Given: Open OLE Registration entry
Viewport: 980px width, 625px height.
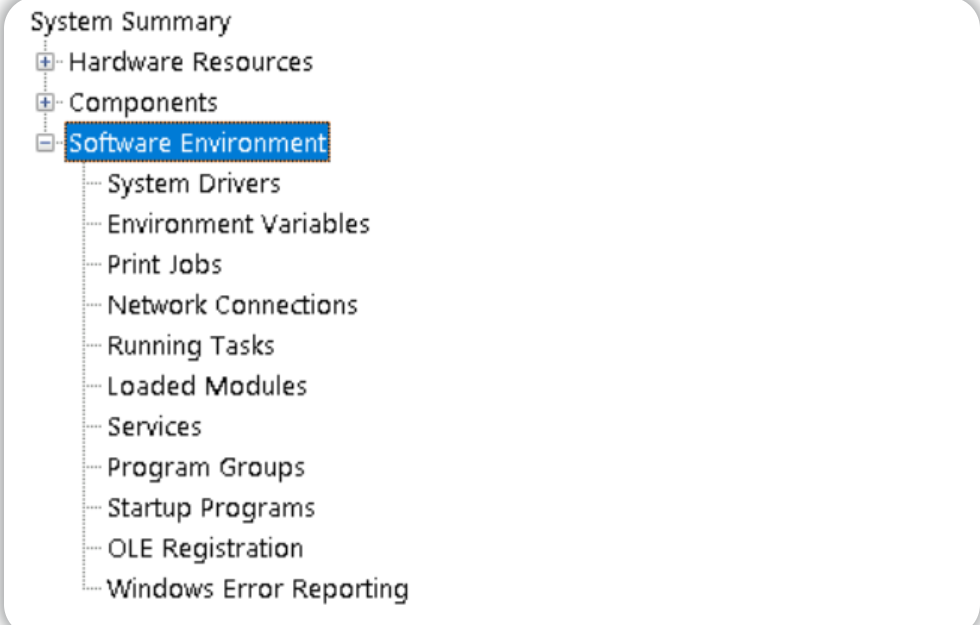Looking at the screenshot, I should [x=205, y=548].
